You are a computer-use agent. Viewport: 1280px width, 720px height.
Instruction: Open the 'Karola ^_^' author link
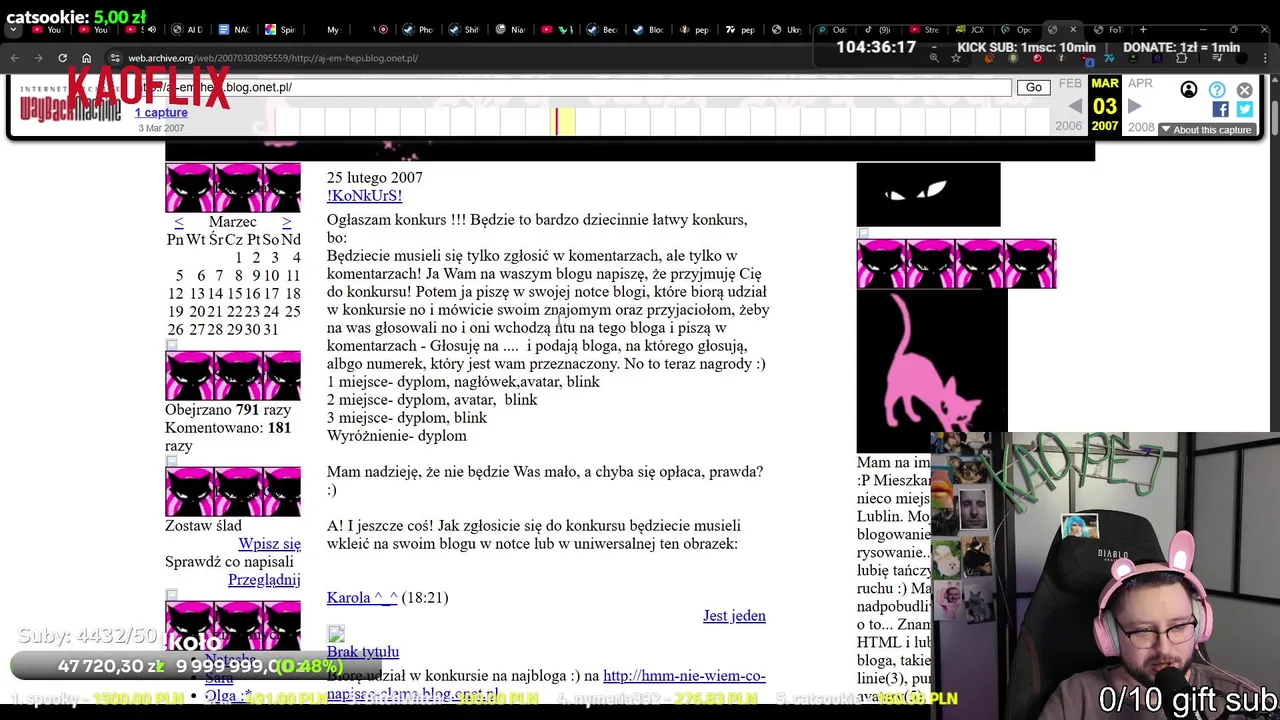click(362, 598)
